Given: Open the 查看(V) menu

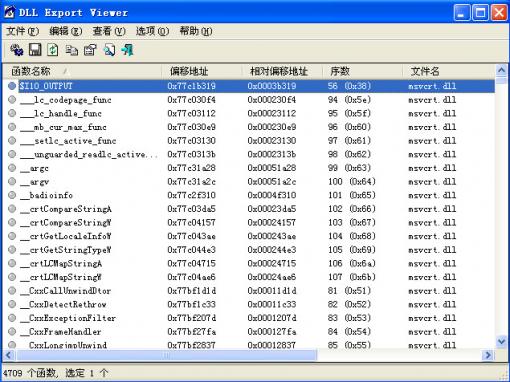Looking at the screenshot, I should tap(109, 31).
